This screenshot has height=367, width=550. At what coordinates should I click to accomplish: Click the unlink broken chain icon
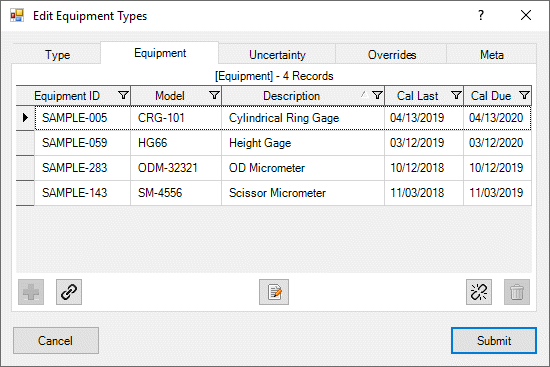point(479,292)
